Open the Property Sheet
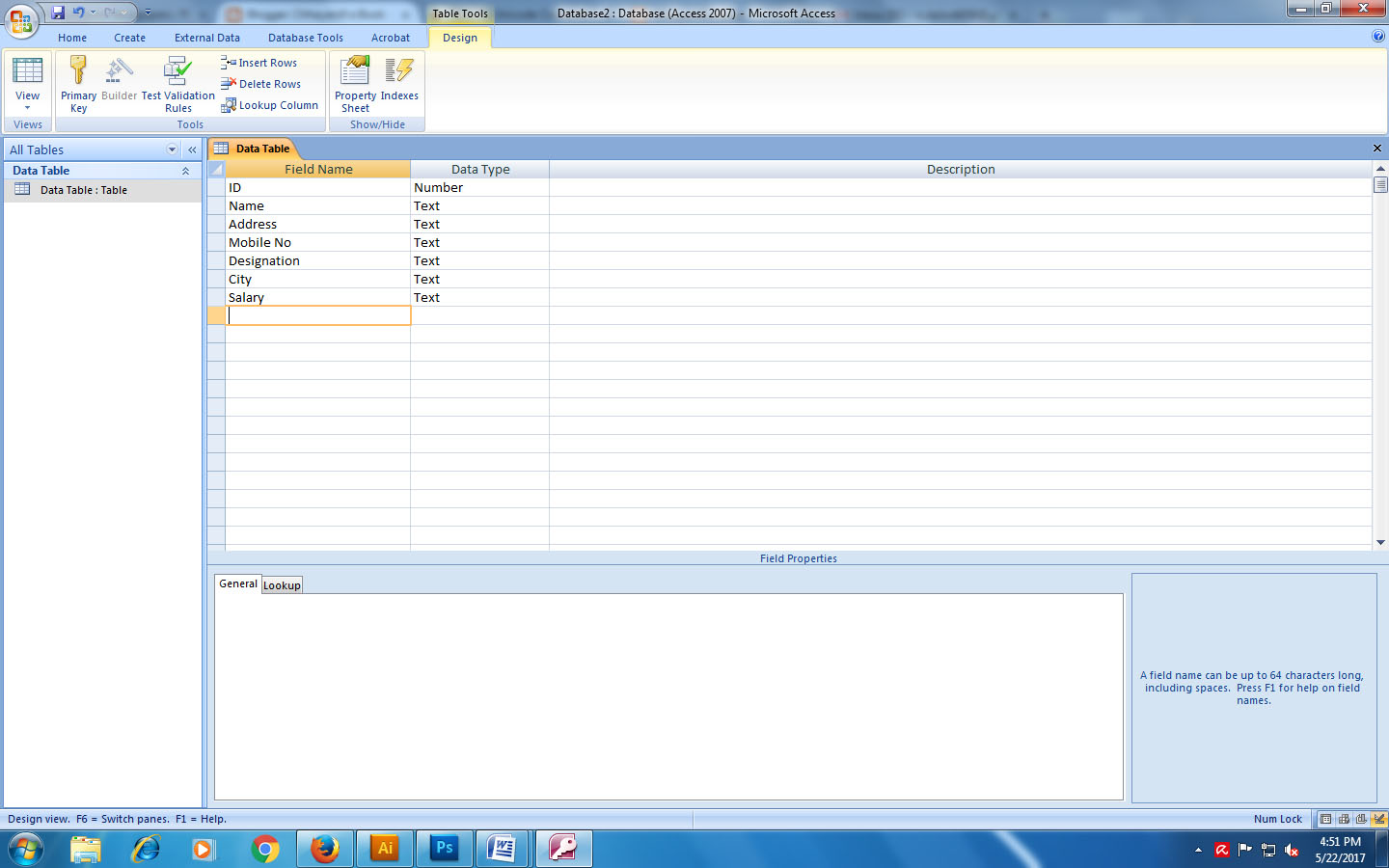Screen dimensions: 1389x868 (355, 84)
